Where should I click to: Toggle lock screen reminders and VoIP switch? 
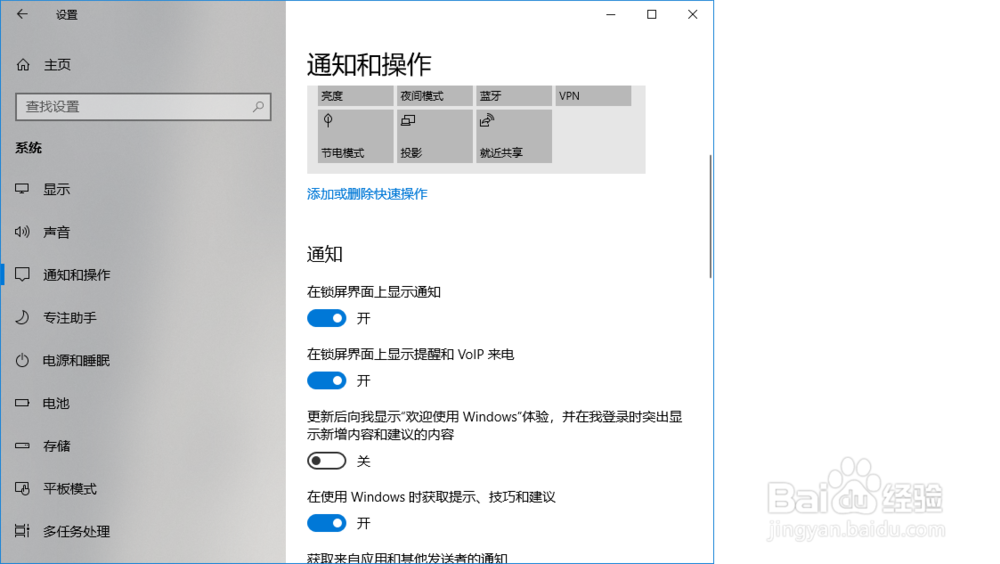click(x=327, y=380)
